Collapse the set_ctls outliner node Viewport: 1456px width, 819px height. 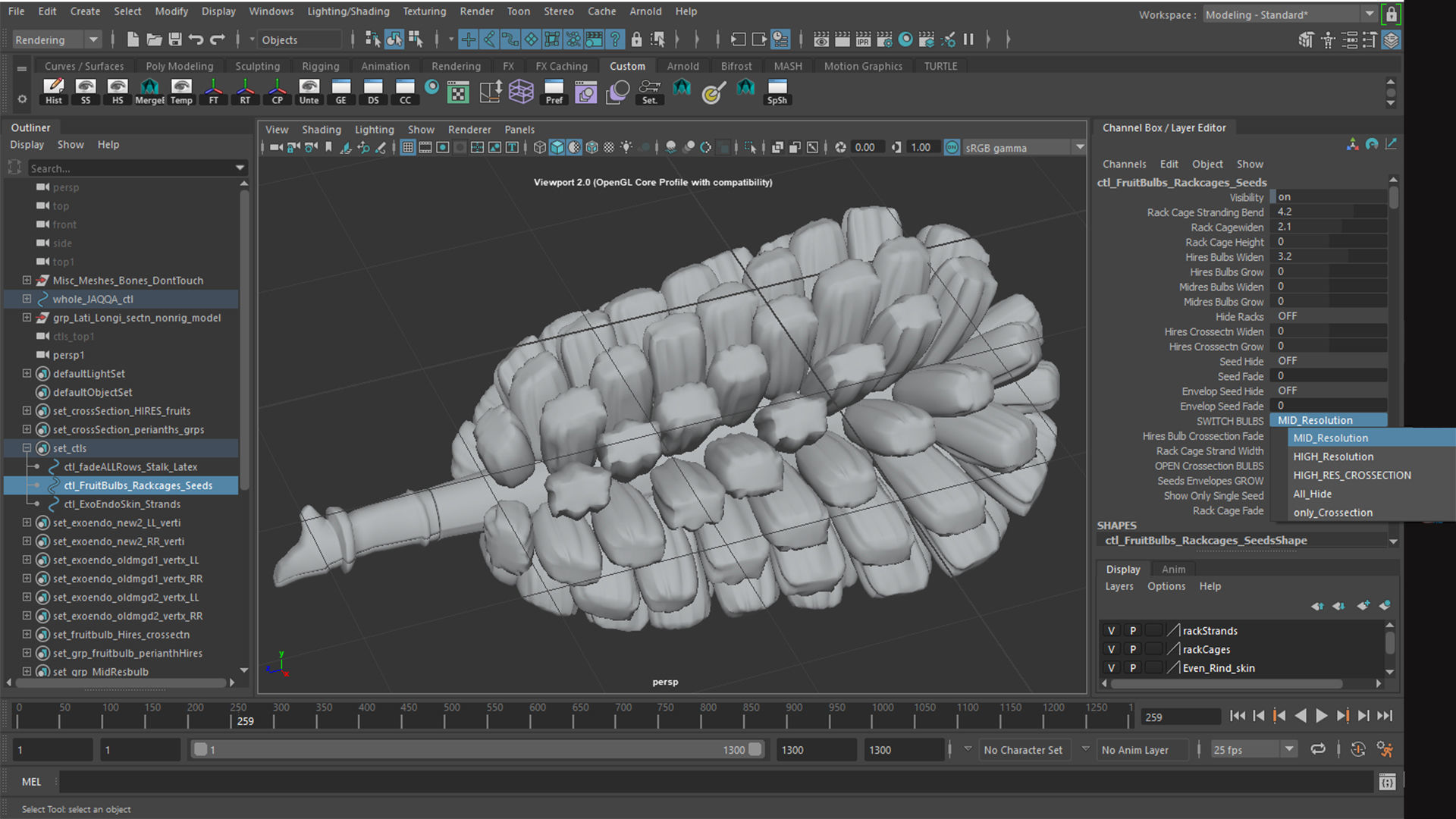coord(27,448)
